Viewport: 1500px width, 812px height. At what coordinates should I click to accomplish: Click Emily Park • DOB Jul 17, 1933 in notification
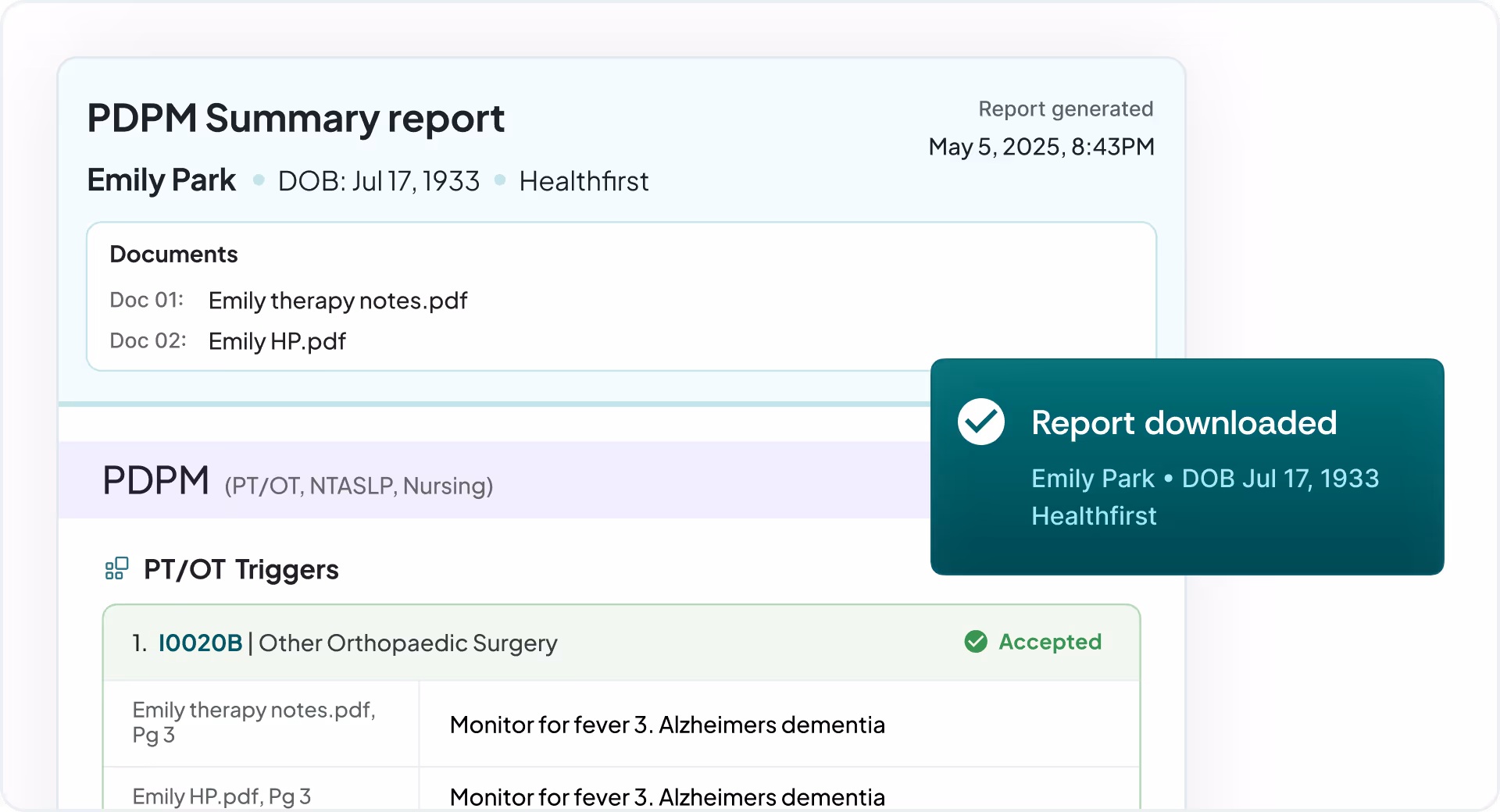1205,478
